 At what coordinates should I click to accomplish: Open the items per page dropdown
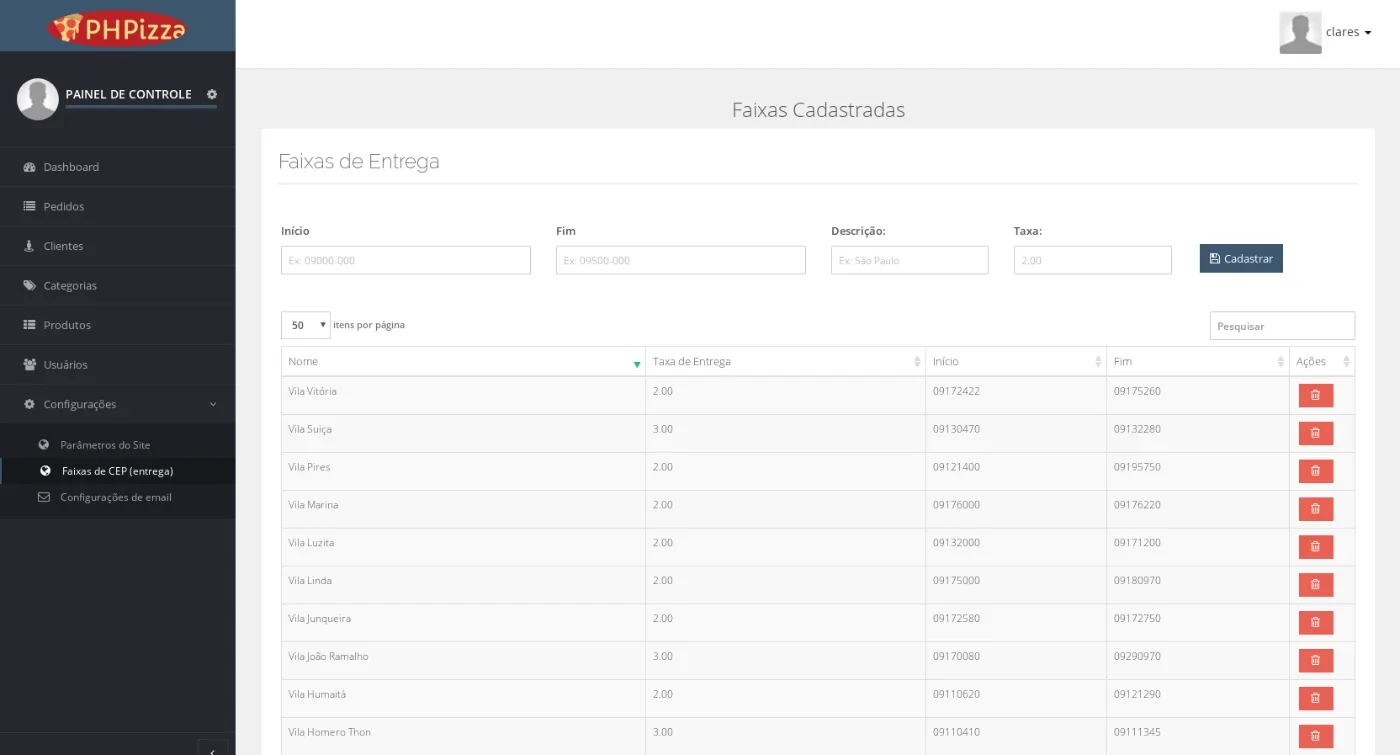305,325
